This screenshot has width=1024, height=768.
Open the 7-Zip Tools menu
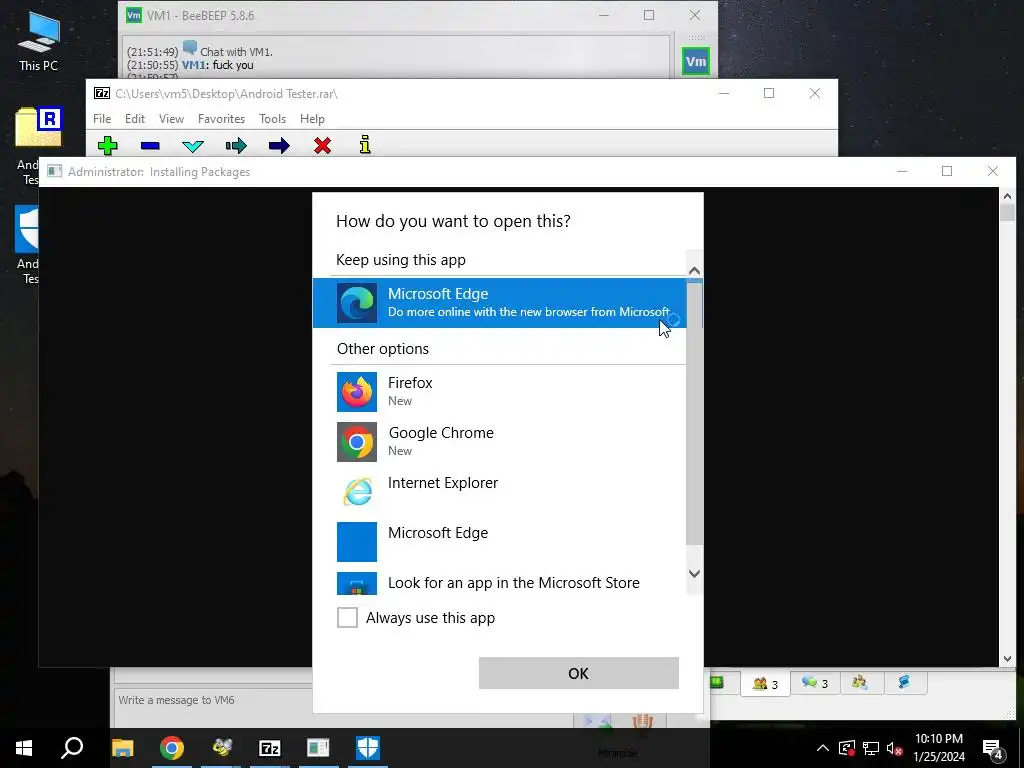point(272,119)
